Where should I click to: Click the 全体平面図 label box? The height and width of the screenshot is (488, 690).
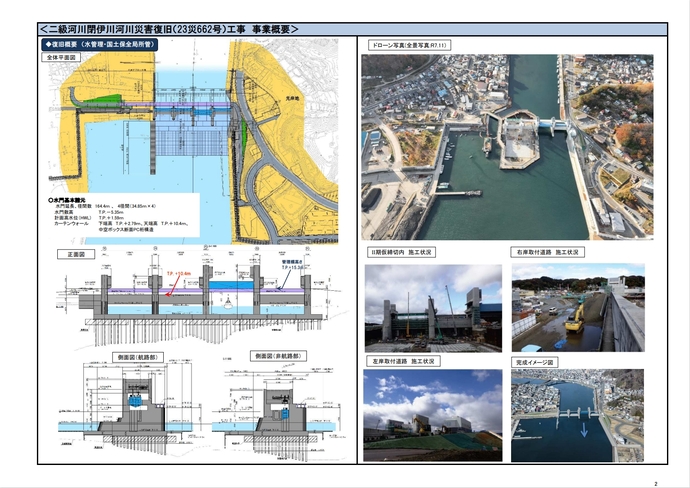coord(61,57)
